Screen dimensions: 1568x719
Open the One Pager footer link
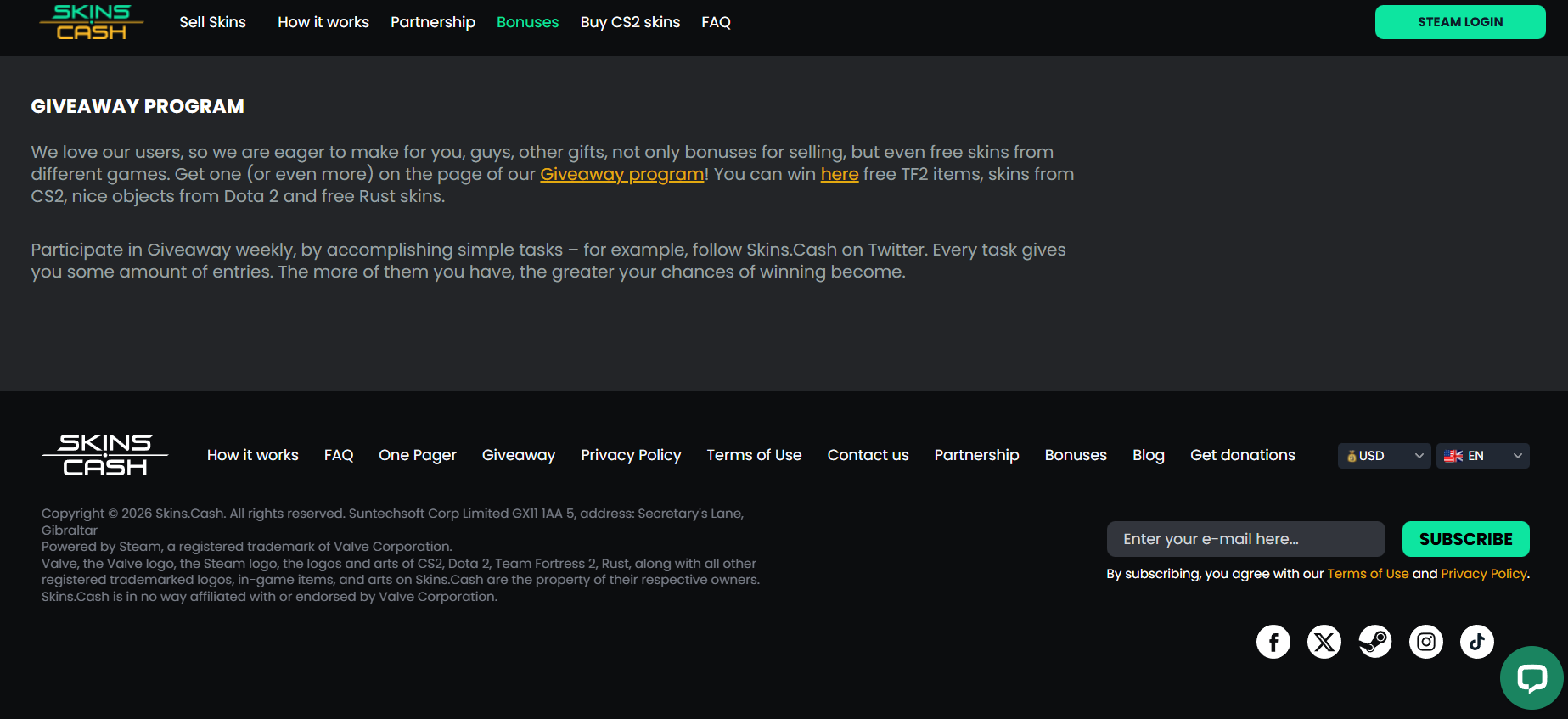pyautogui.click(x=418, y=455)
